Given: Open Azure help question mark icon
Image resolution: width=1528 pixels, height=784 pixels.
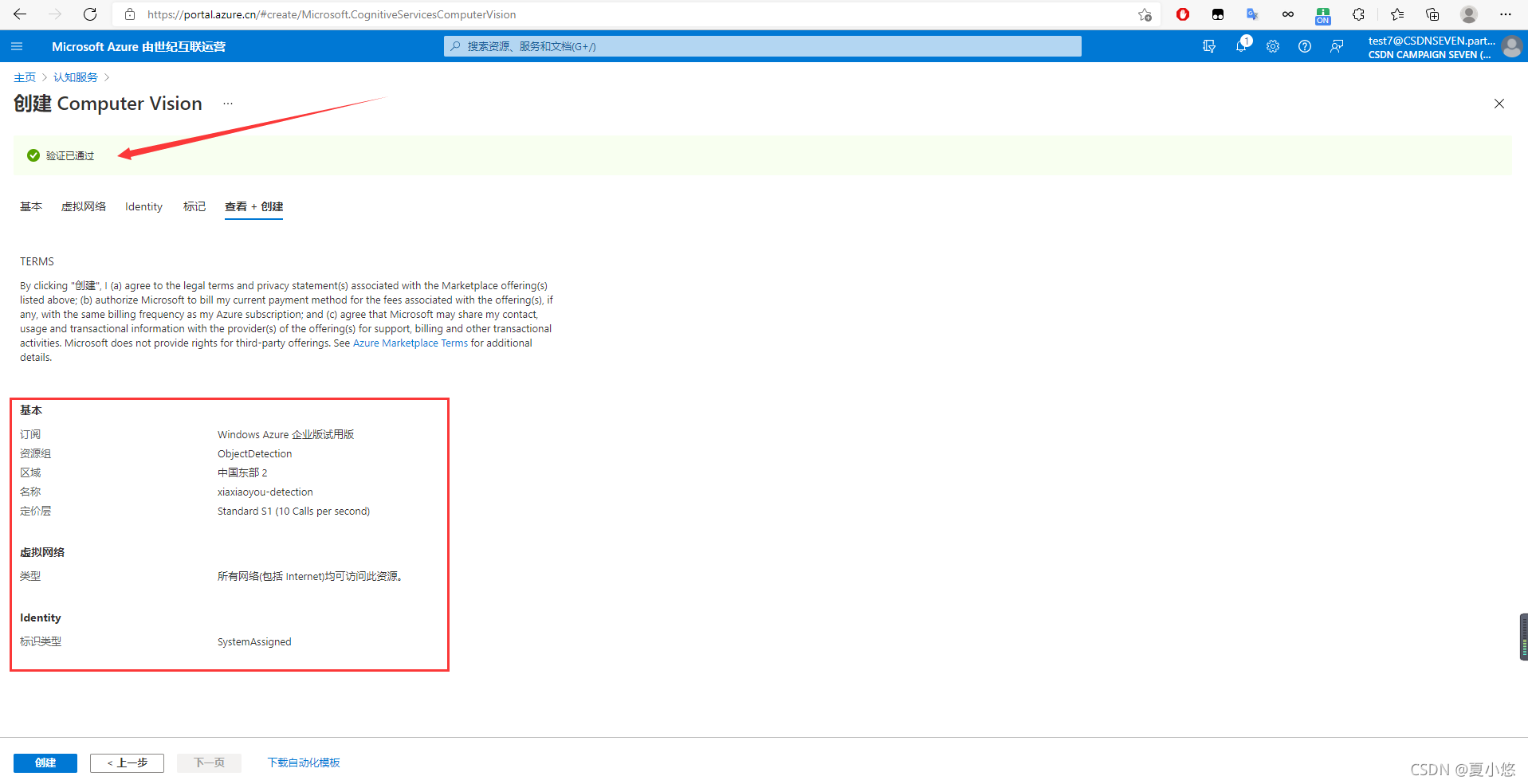Looking at the screenshot, I should tap(1305, 46).
